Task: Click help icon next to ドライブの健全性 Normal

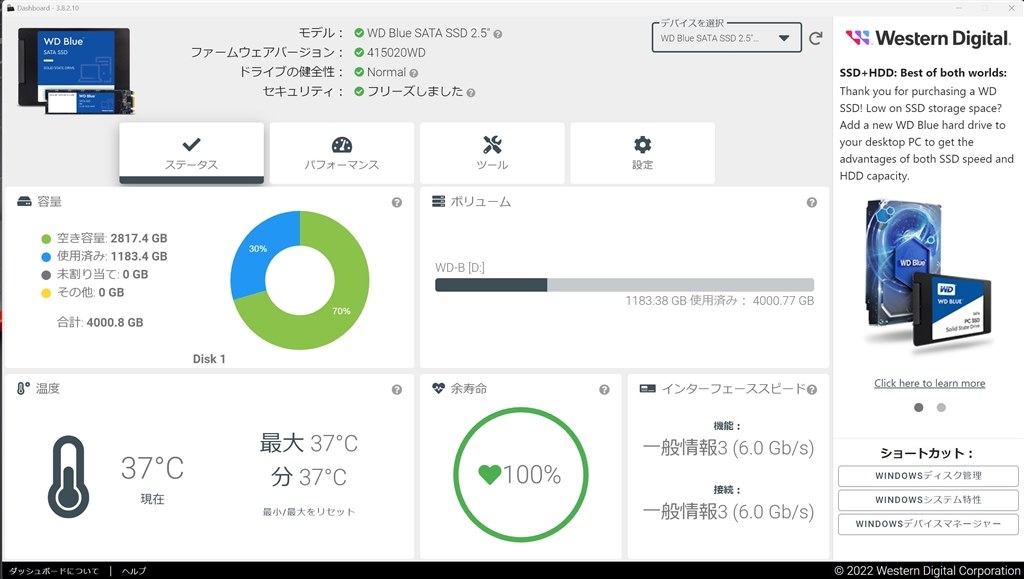Action: (414, 73)
